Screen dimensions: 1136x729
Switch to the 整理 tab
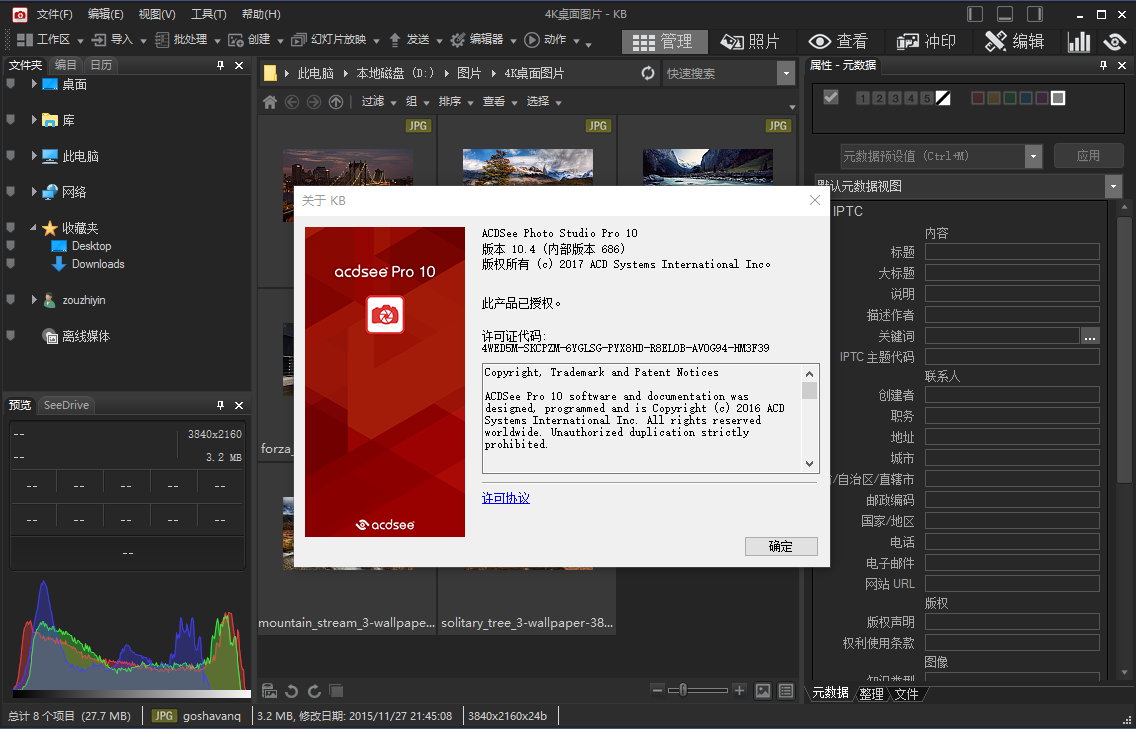coord(871,693)
